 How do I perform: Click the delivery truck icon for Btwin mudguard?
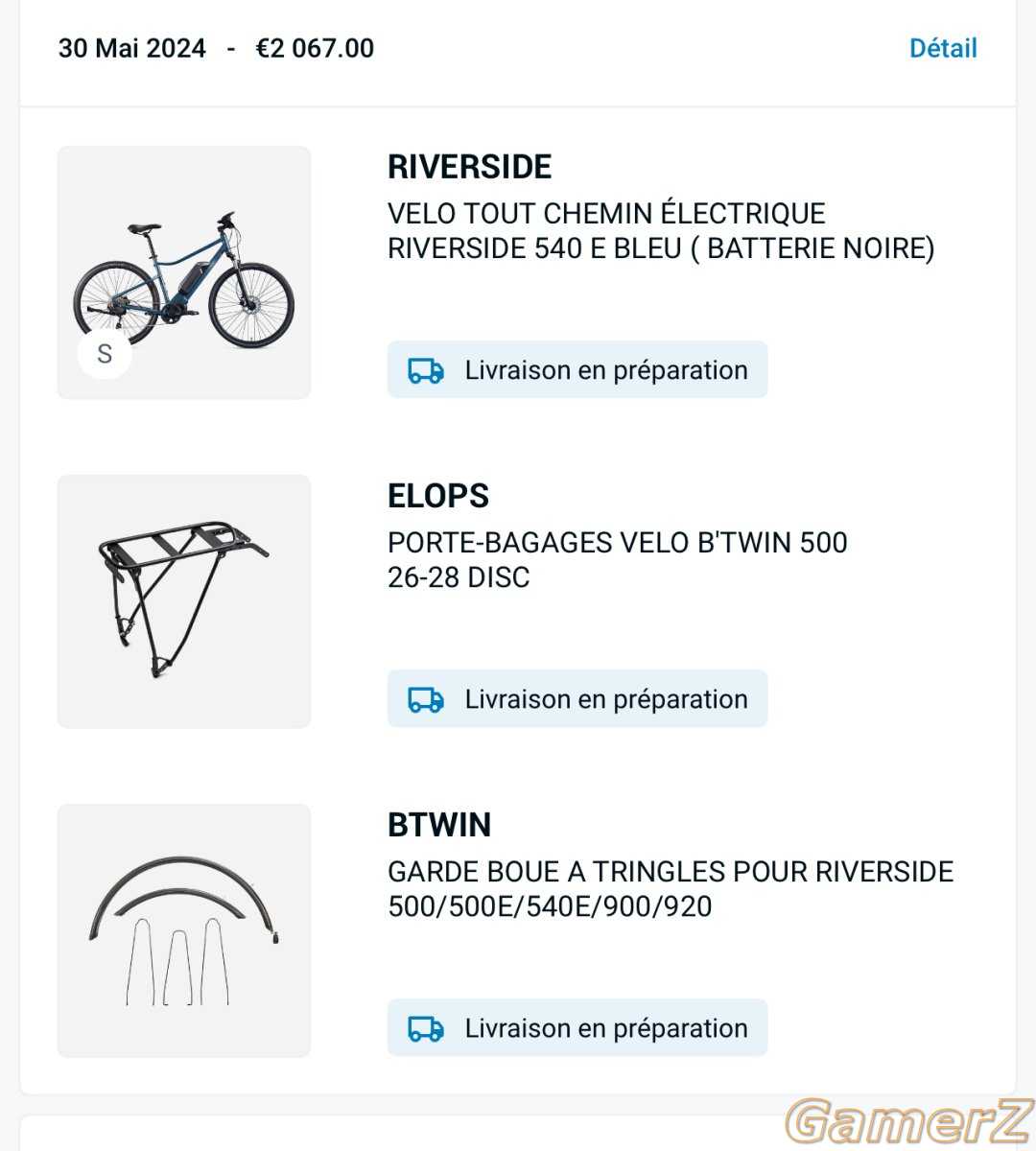426,1028
